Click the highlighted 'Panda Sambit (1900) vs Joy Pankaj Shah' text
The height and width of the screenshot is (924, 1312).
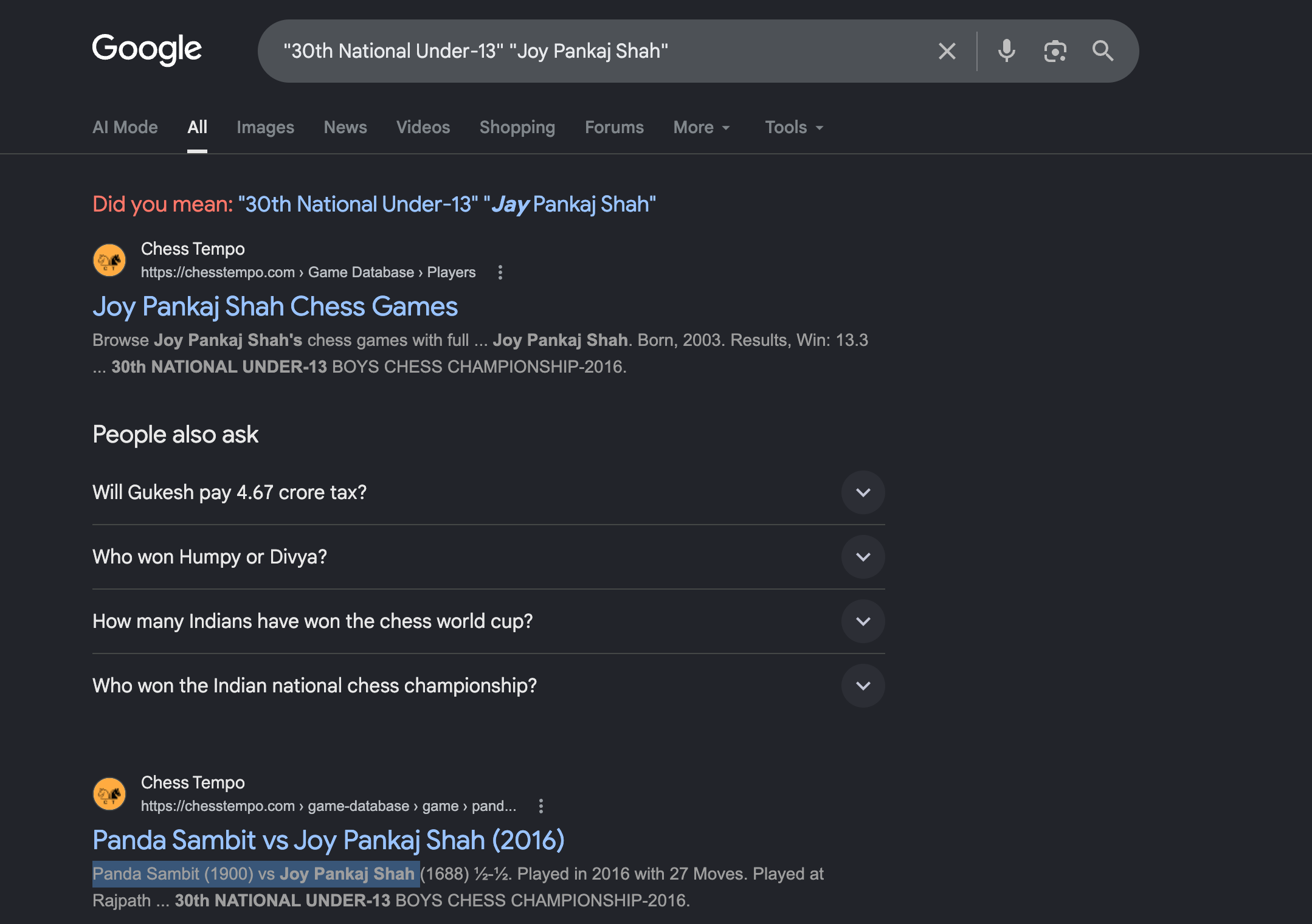[x=255, y=874]
